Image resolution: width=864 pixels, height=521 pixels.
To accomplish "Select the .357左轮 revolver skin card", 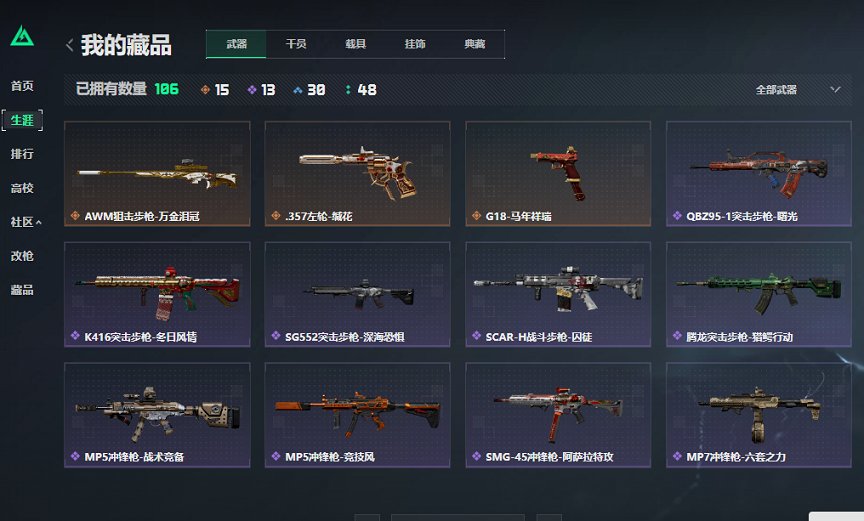I will 358,173.
